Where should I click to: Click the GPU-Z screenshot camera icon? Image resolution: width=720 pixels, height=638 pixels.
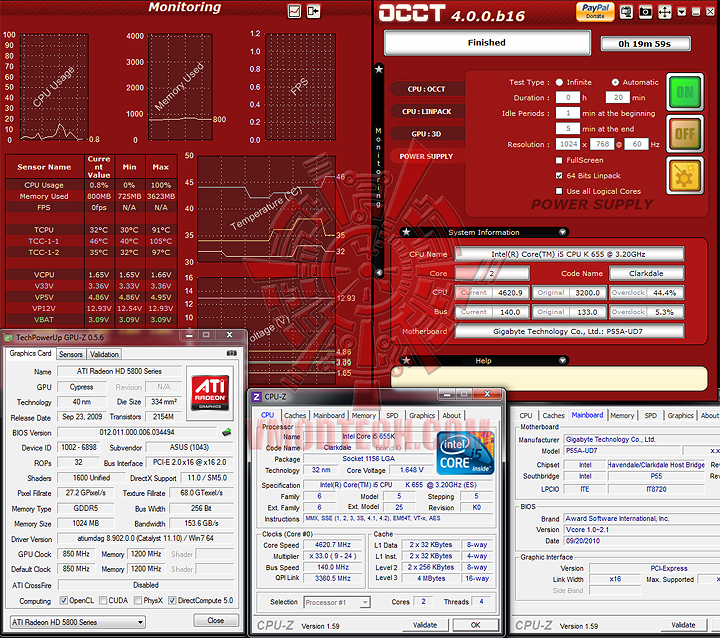pyautogui.click(x=232, y=353)
